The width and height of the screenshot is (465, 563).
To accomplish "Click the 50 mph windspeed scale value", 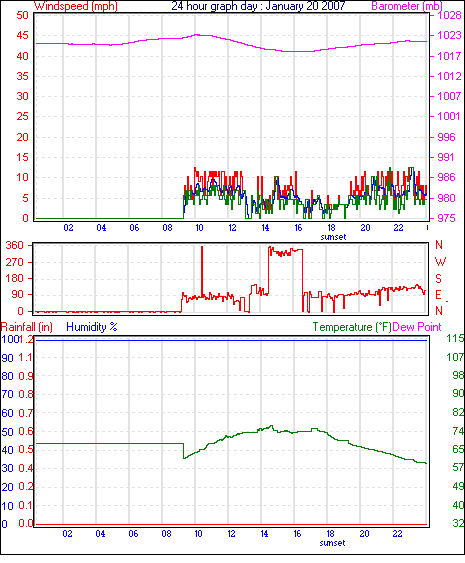I will click(x=22, y=15).
